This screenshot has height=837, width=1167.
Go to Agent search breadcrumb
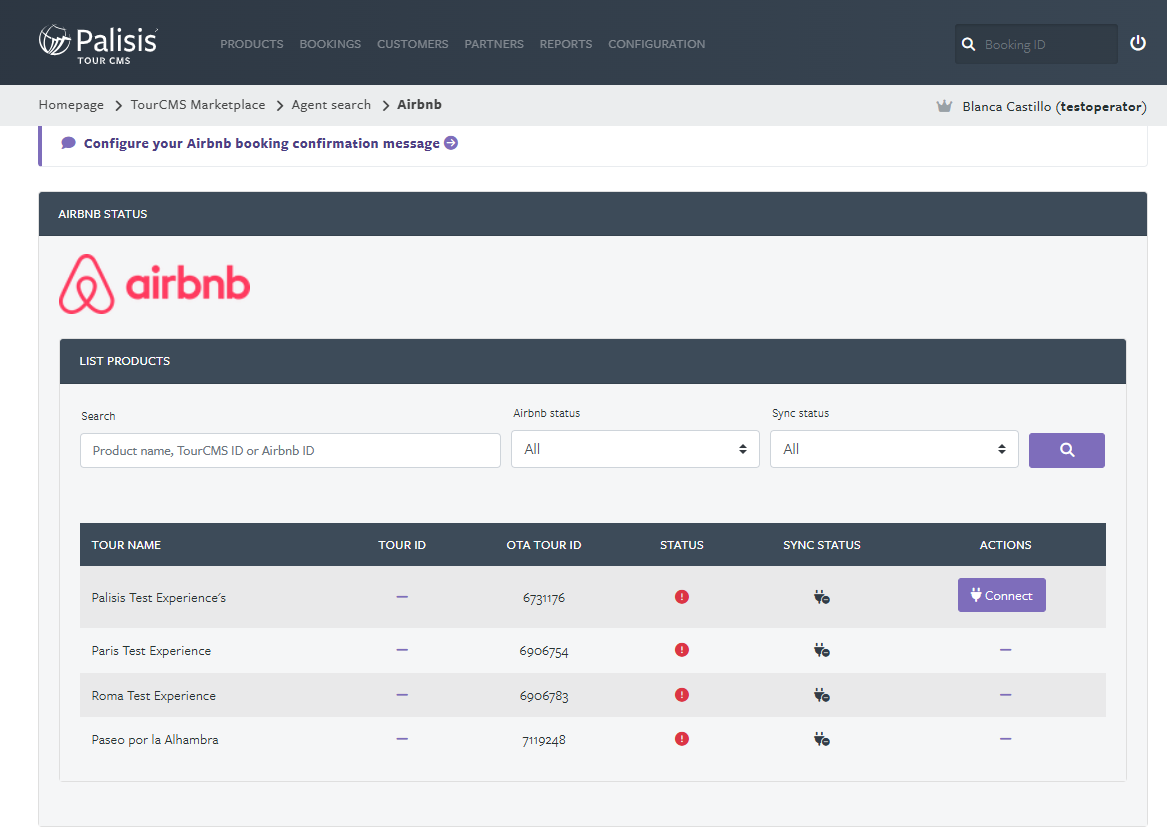point(331,105)
